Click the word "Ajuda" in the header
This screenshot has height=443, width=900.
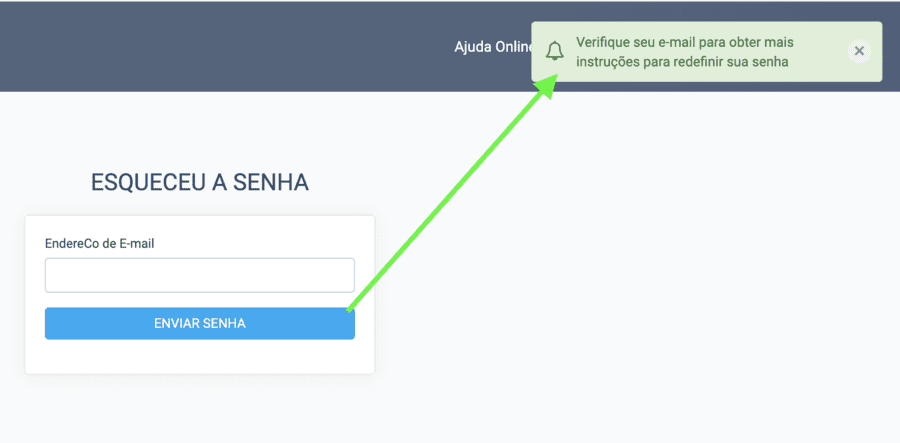coord(474,47)
